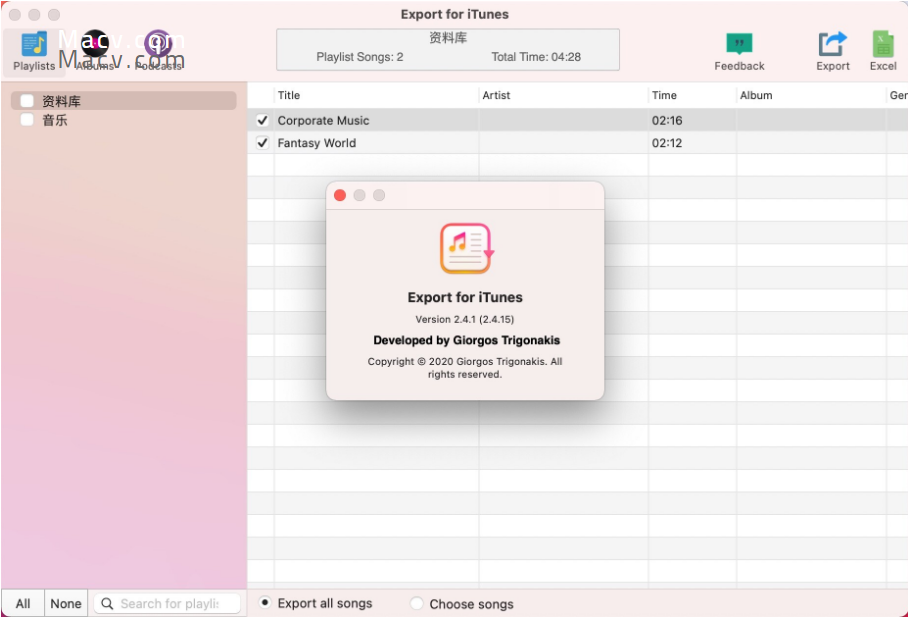Click the magnifying glass search icon
Screen dimensions: 908x617
point(110,603)
